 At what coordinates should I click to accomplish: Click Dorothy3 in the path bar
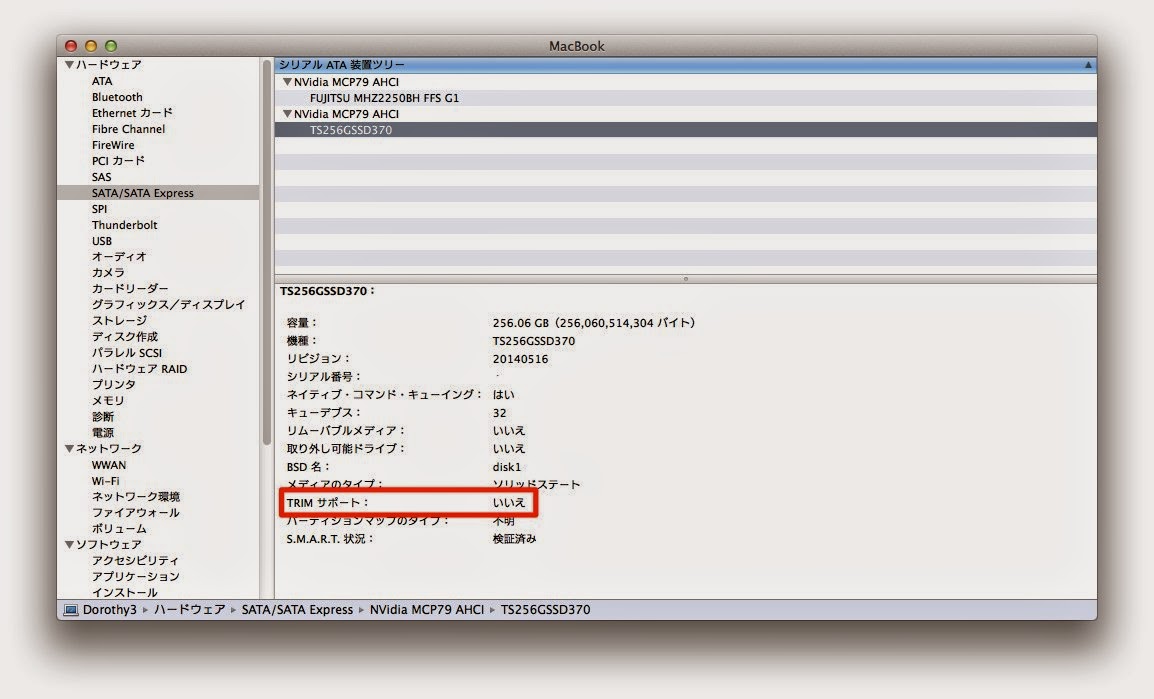click(x=110, y=610)
